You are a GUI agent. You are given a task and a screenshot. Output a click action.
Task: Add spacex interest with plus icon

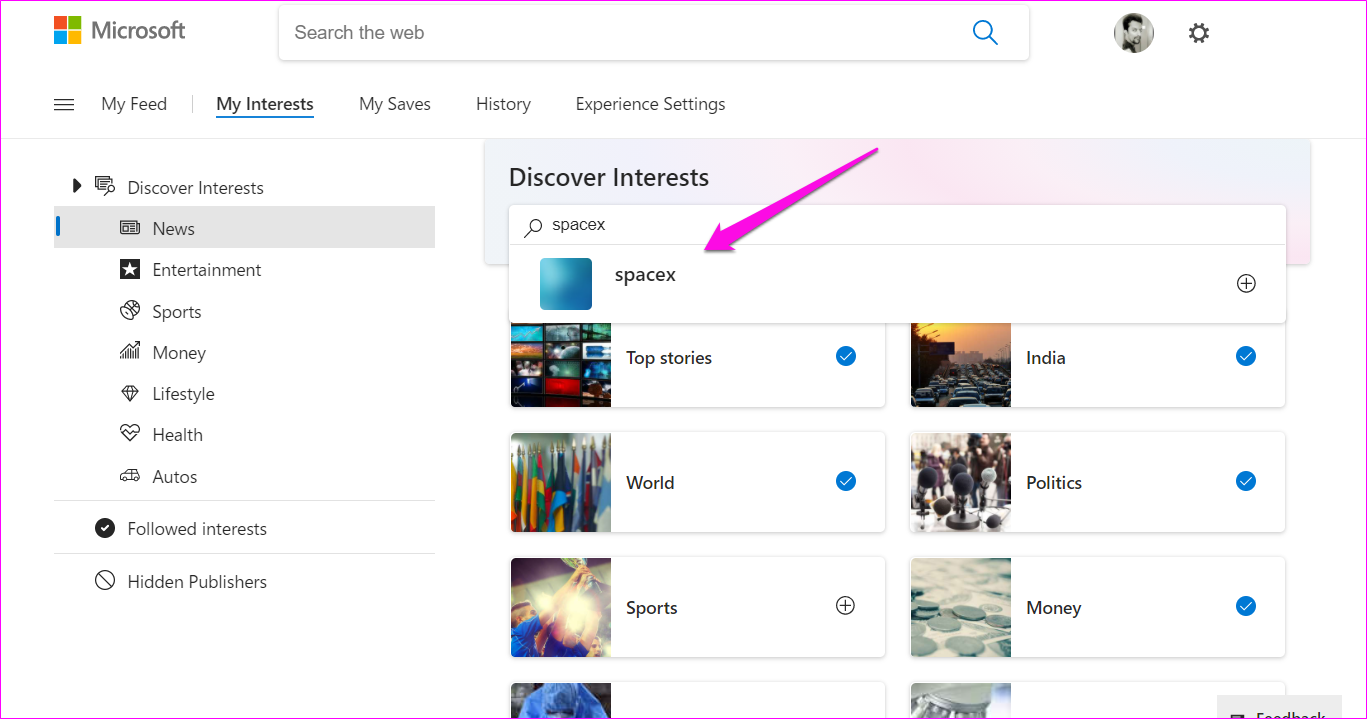(x=1246, y=284)
